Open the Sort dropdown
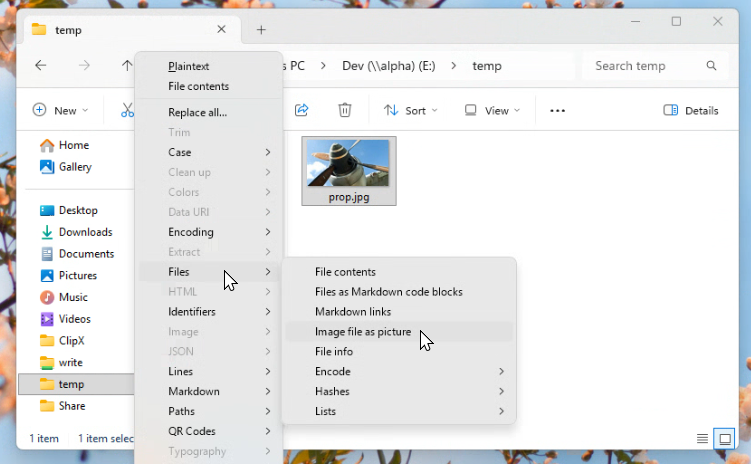Viewport: 751px width, 464px height. (410, 111)
